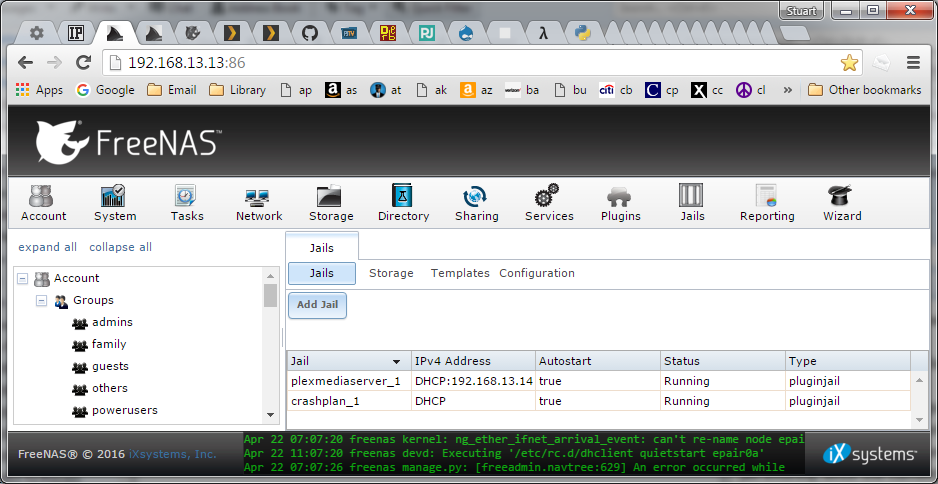This screenshot has height=484, width=938.
Task: Open the Plugins toolbar icon
Action: point(620,203)
